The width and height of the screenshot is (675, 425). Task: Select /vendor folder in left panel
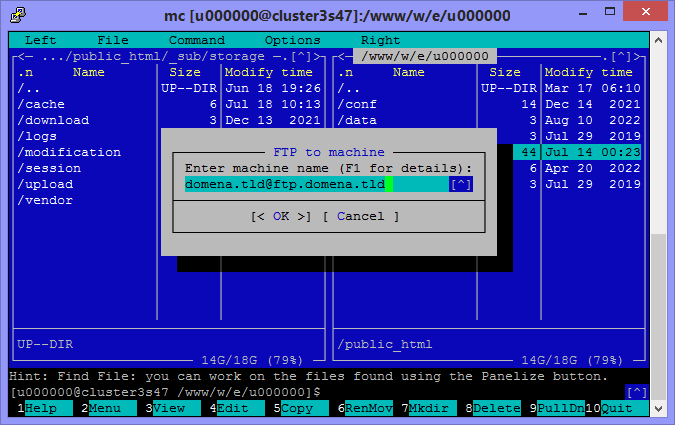[45, 200]
